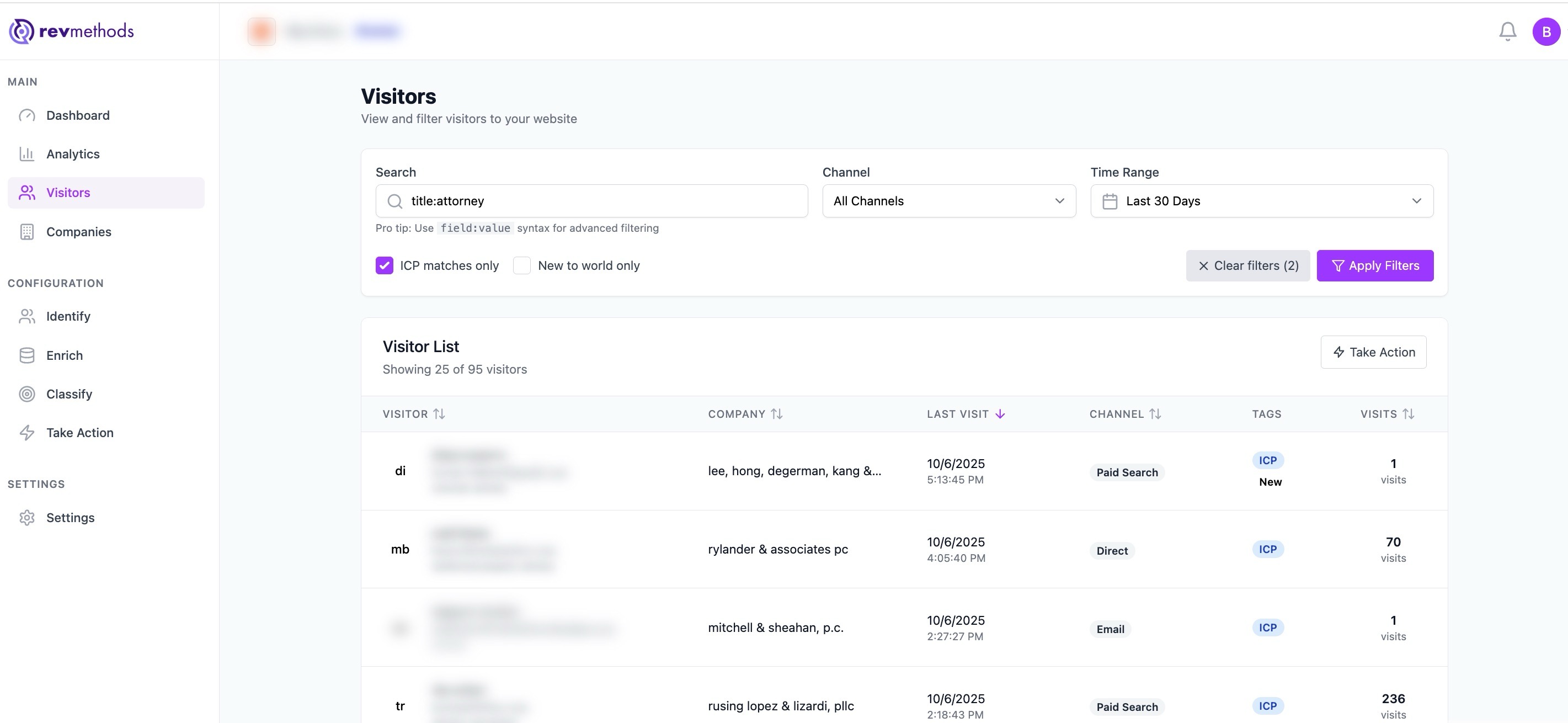Enable New to world only checkbox
The height and width of the screenshot is (723, 1568).
[521, 265]
